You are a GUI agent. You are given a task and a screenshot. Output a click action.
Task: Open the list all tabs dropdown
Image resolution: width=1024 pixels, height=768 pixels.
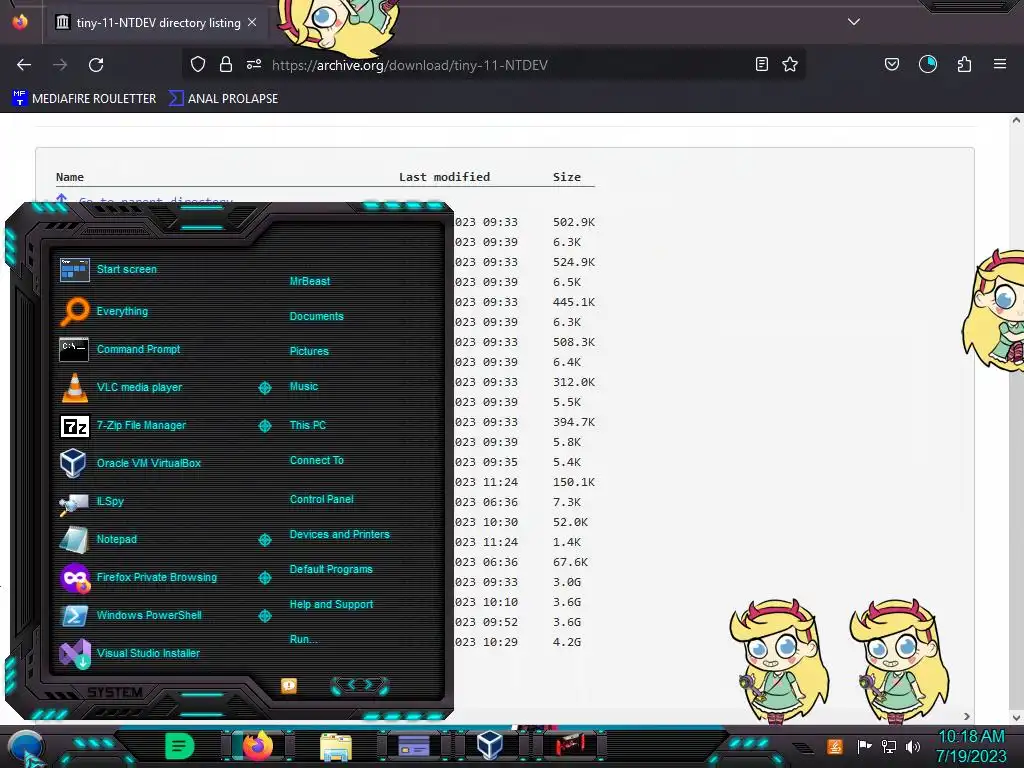pyautogui.click(x=854, y=22)
